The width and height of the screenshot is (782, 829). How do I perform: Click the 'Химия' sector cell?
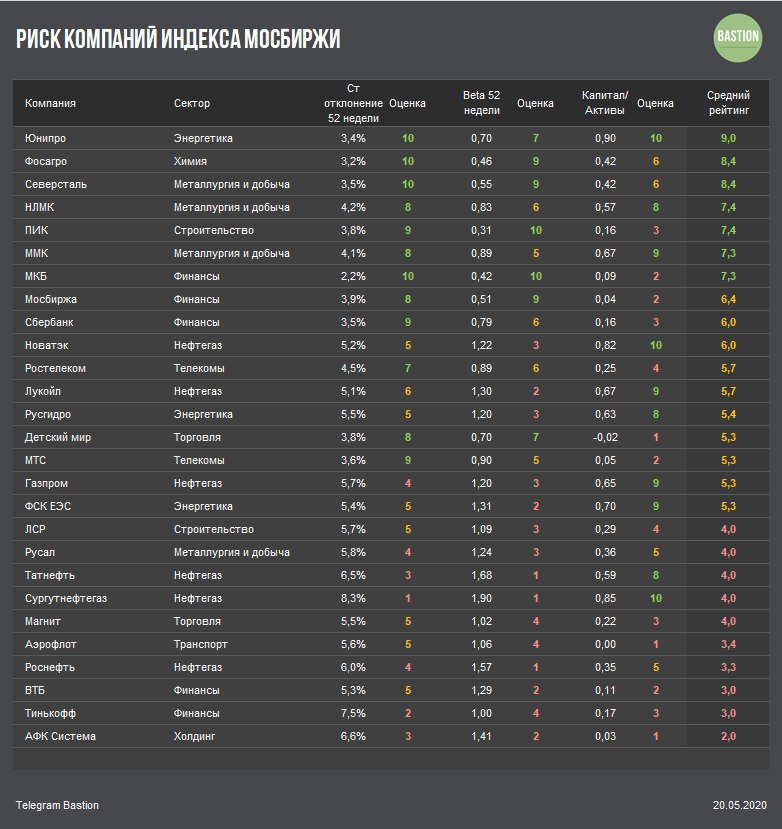pyautogui.click(x=190, y=161)
